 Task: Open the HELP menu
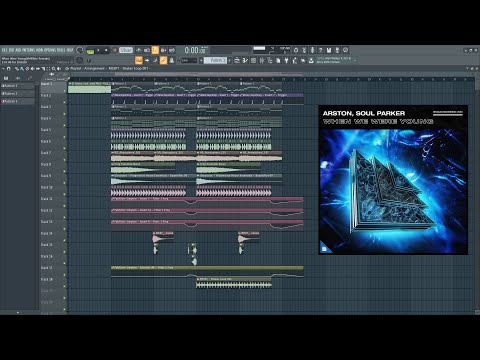pos(70,50)
